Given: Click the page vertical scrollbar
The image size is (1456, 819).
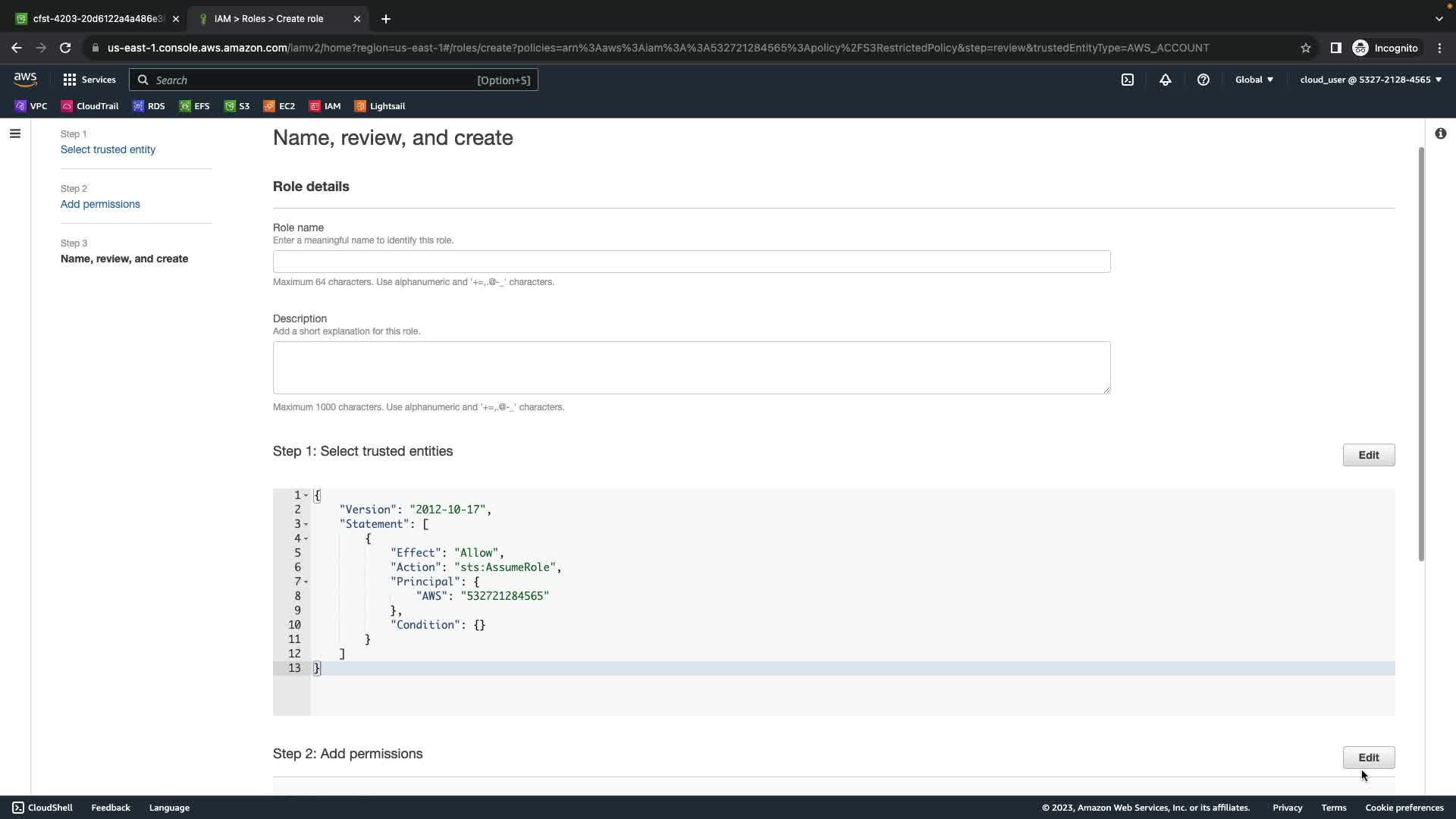Looking at the screenshot, I should (1421, 355).
